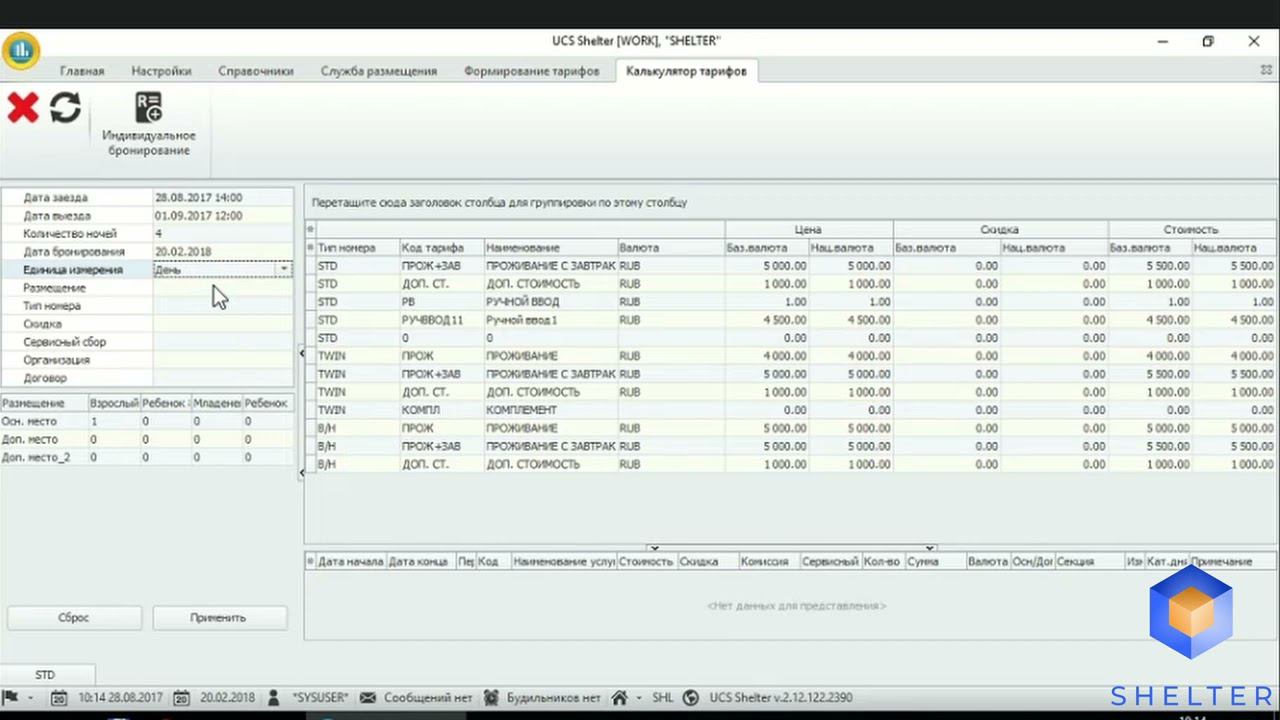Screen dimensions: 1280x720
Task: Click the Сброс button
Action: point(74,618)
